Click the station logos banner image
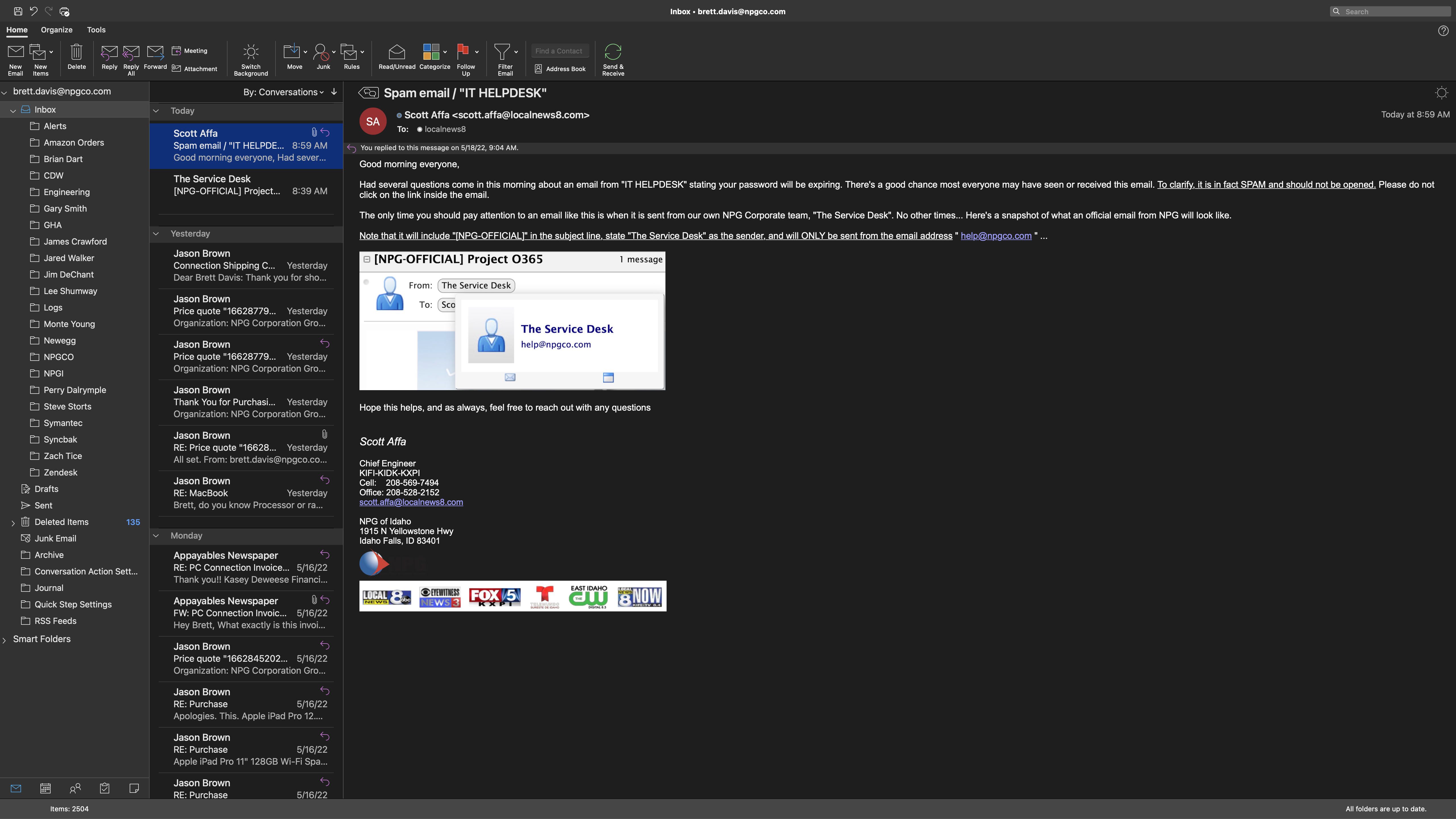The width and height of the screenshot is (1456, 819). click(513, 596)
